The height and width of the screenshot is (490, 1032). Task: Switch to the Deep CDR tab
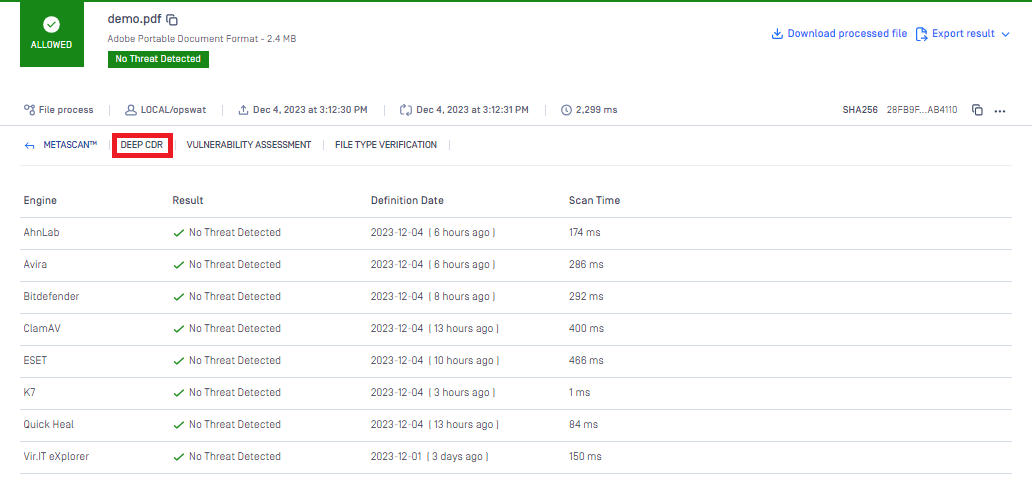(142, 145)
